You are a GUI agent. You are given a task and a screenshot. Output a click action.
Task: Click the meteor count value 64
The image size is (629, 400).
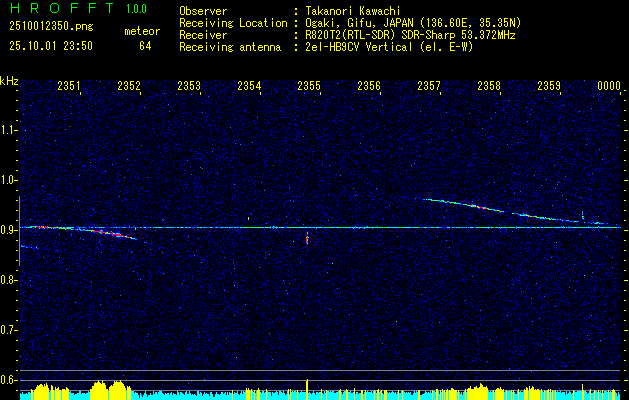[x=145, y=46]
